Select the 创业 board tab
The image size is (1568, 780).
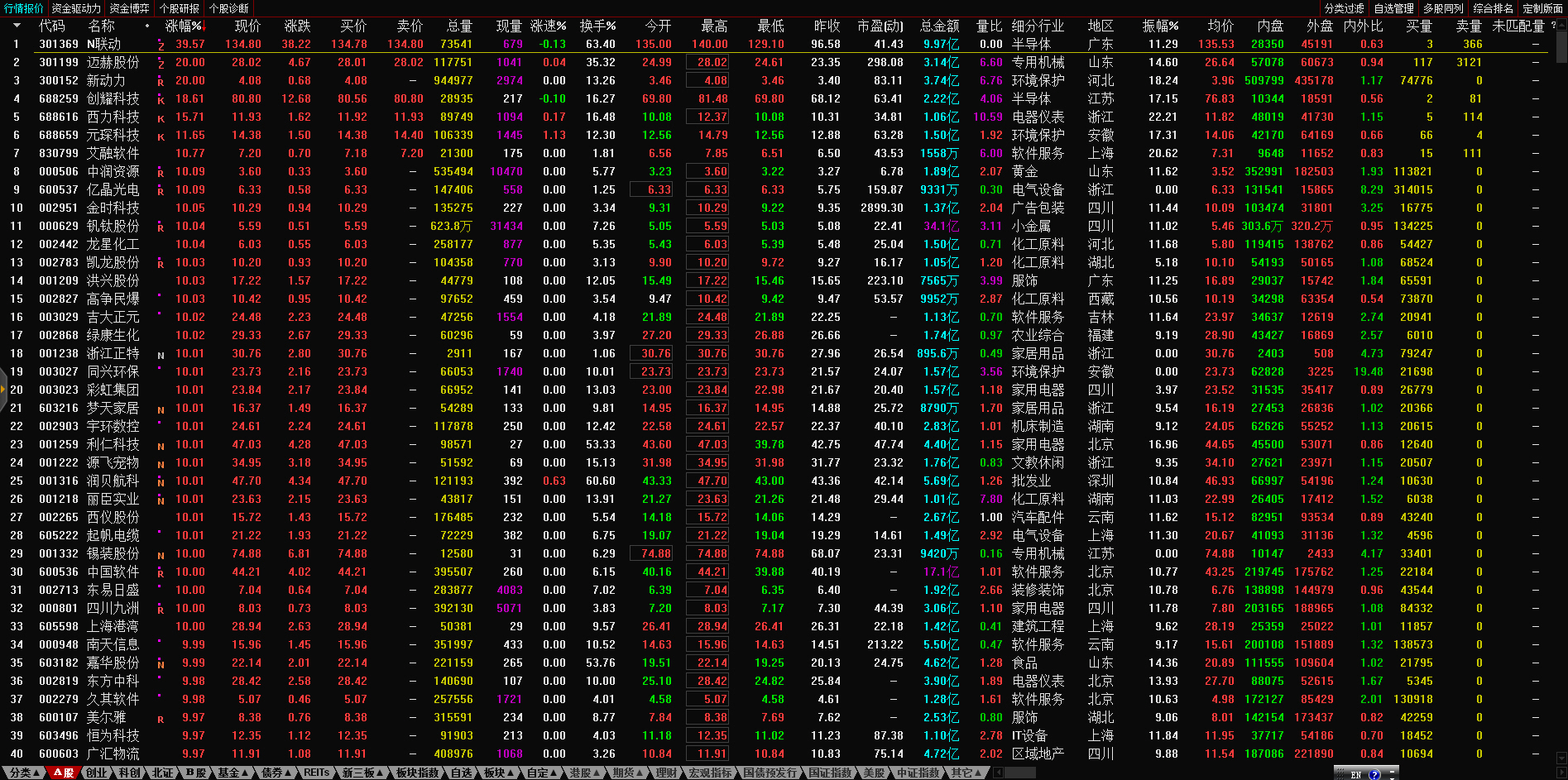[x=97, y=773]
